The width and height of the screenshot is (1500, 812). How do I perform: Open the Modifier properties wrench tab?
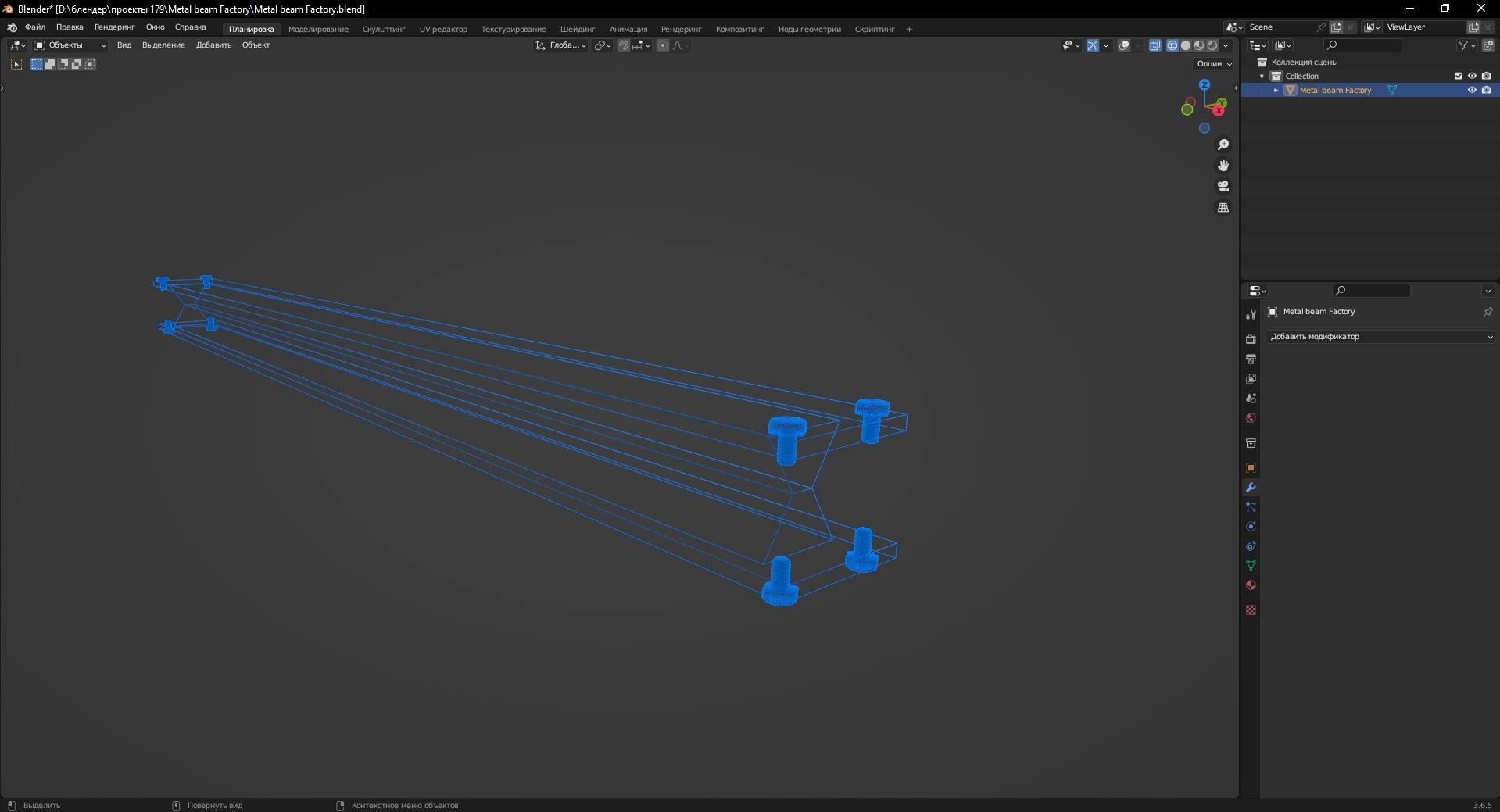[x=1251, y=488]
